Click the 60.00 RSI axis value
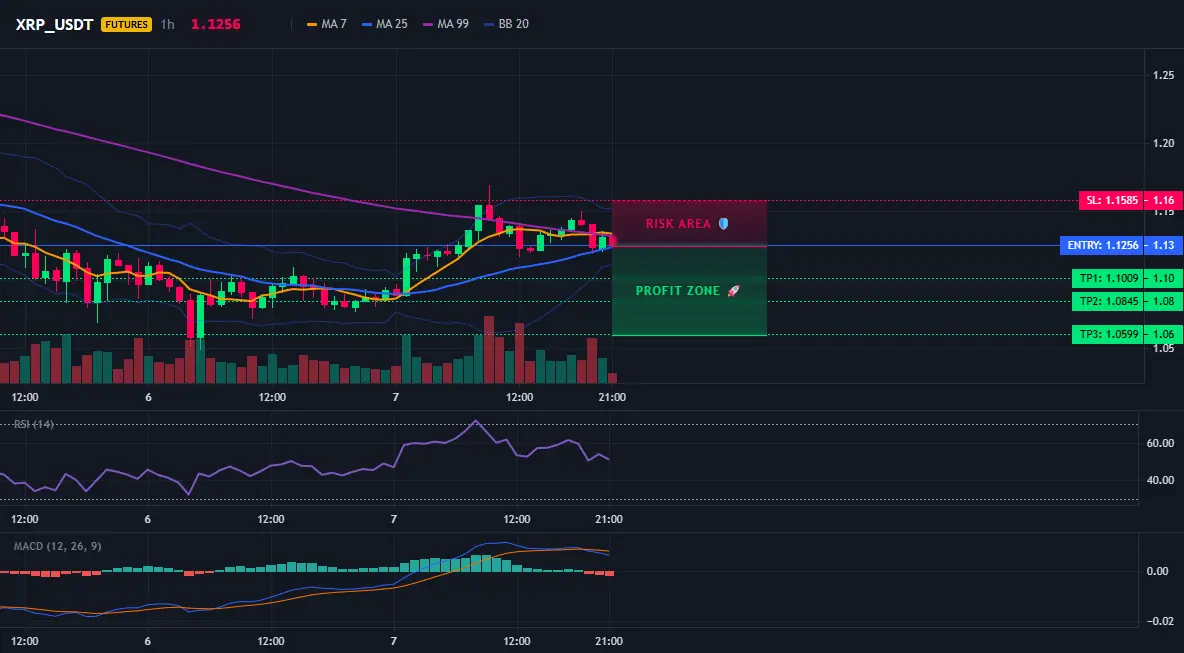This screenshot has height=653, width=1184. coord(1161,443)
